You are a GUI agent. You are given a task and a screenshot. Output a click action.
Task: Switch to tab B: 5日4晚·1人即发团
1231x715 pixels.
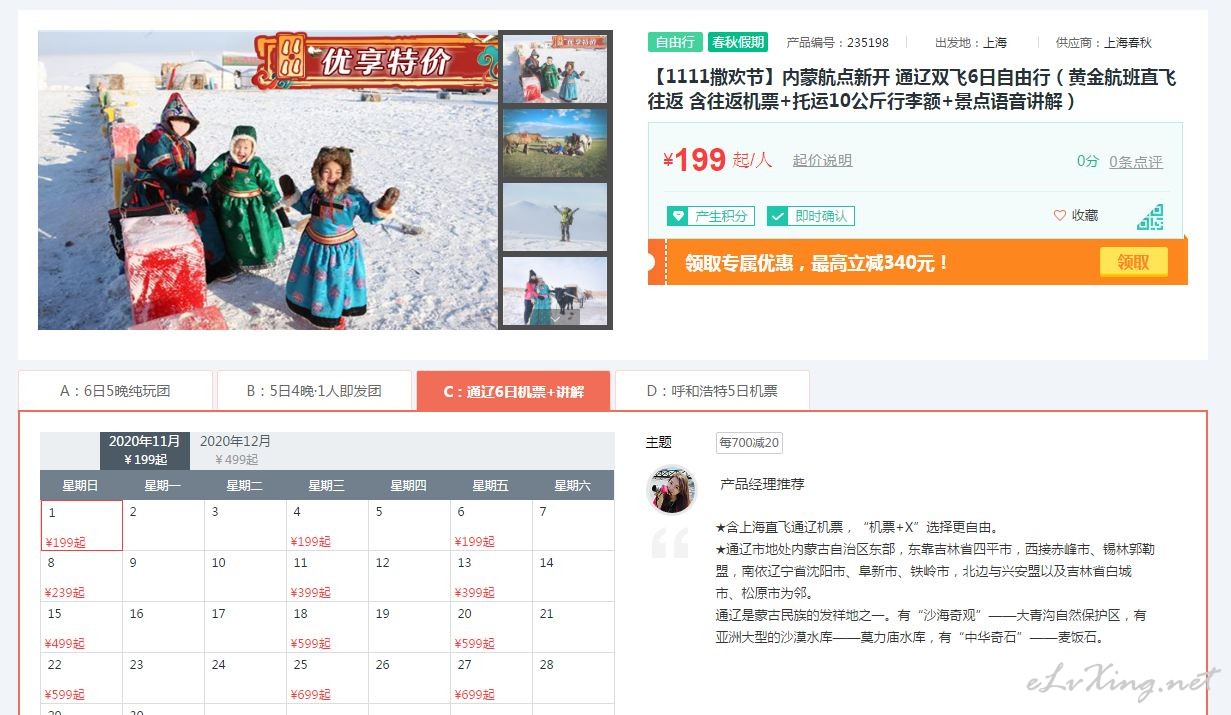314,391
